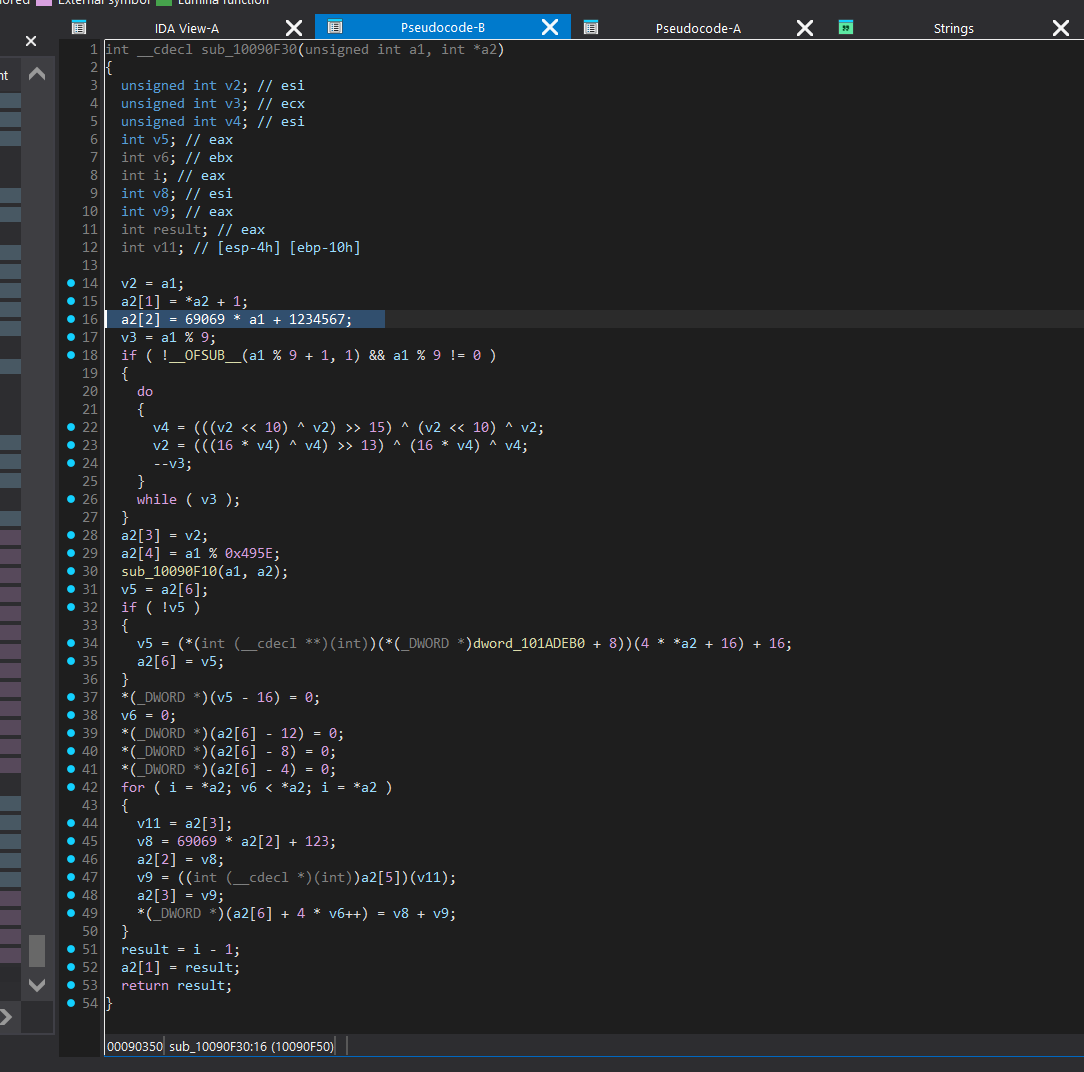
Task: Click the 'for' keyword on line 42
Action: click(x=133, y=787)
